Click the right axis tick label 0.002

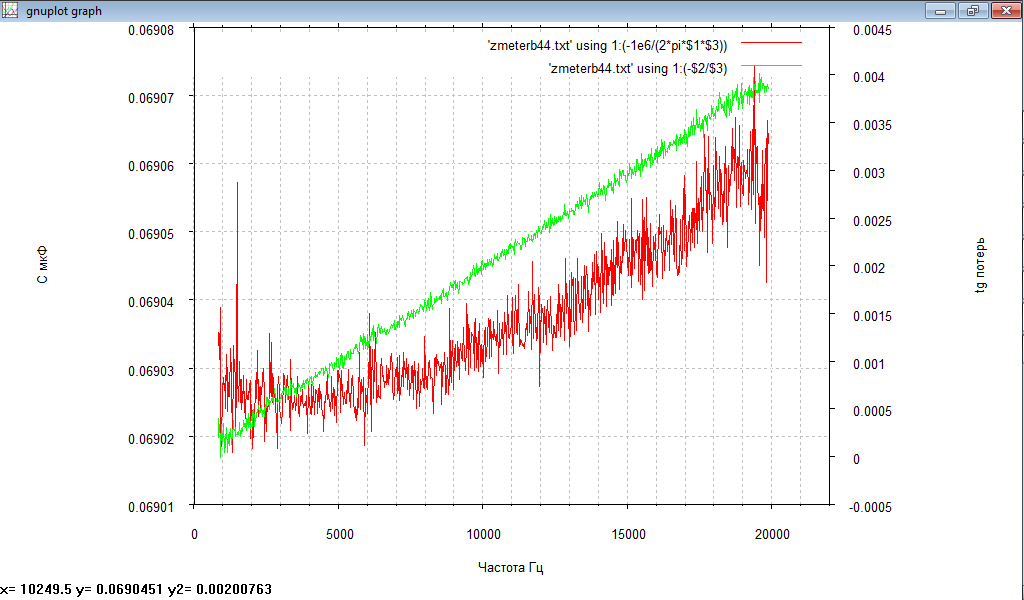pyautogui.click(x=869, y=268)
